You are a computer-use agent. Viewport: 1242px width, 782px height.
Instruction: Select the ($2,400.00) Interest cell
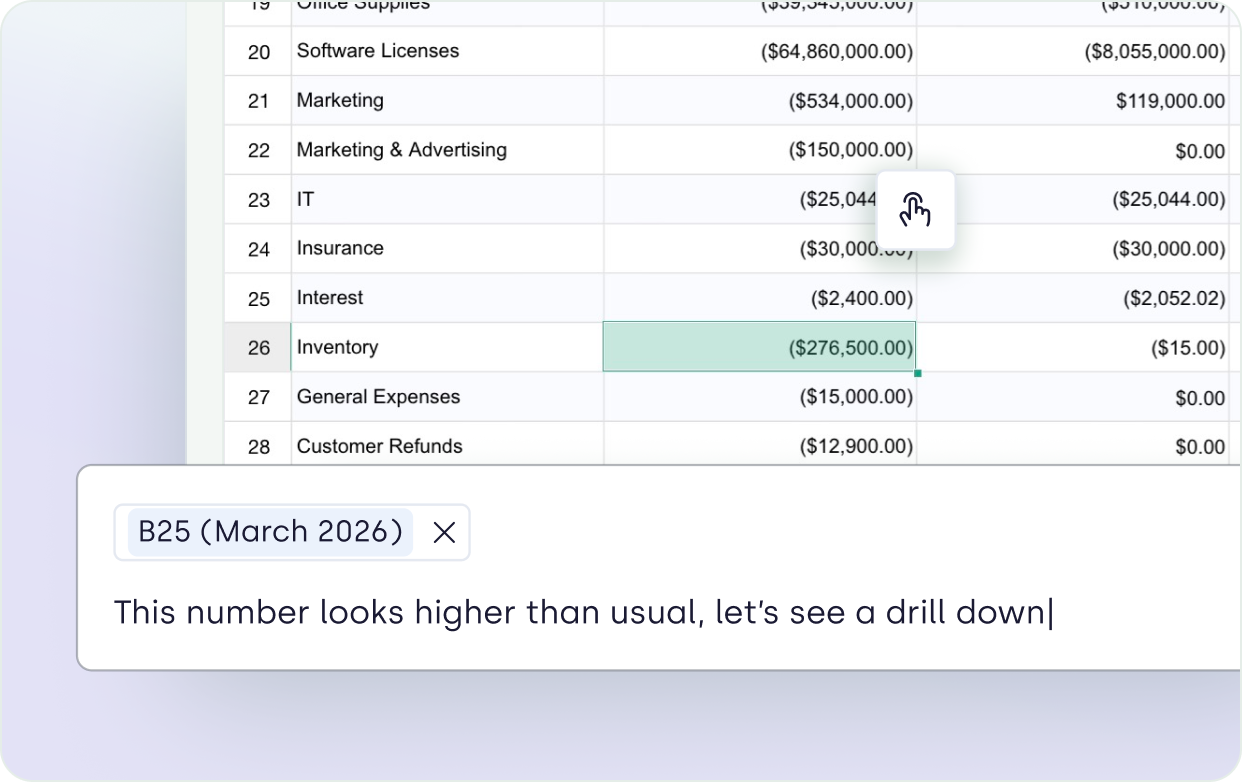pos(760,298)
